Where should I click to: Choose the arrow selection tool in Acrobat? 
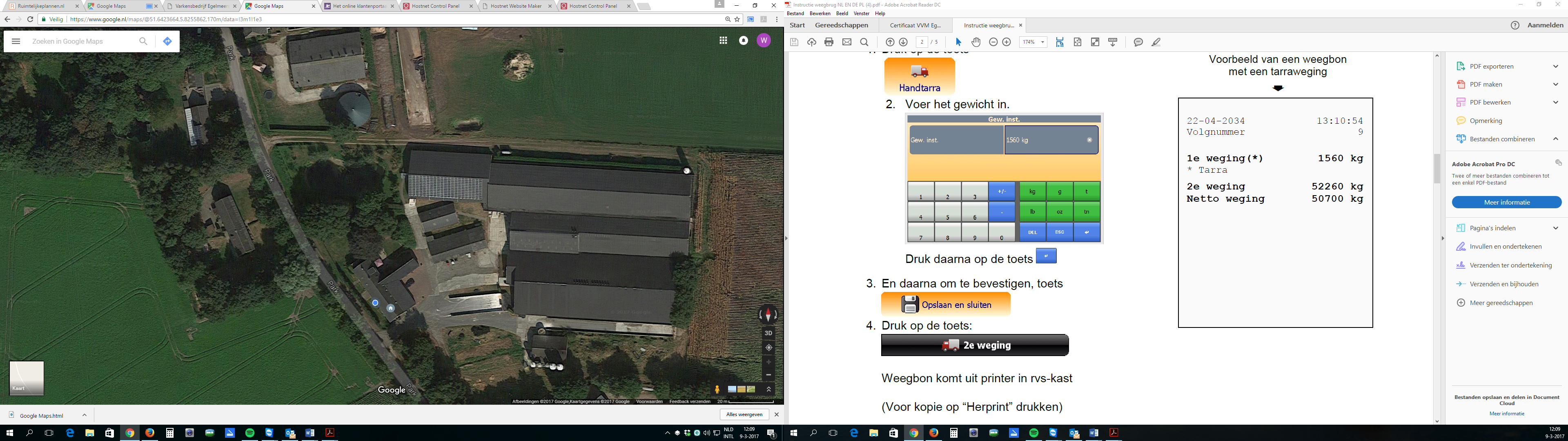[959, 42]
